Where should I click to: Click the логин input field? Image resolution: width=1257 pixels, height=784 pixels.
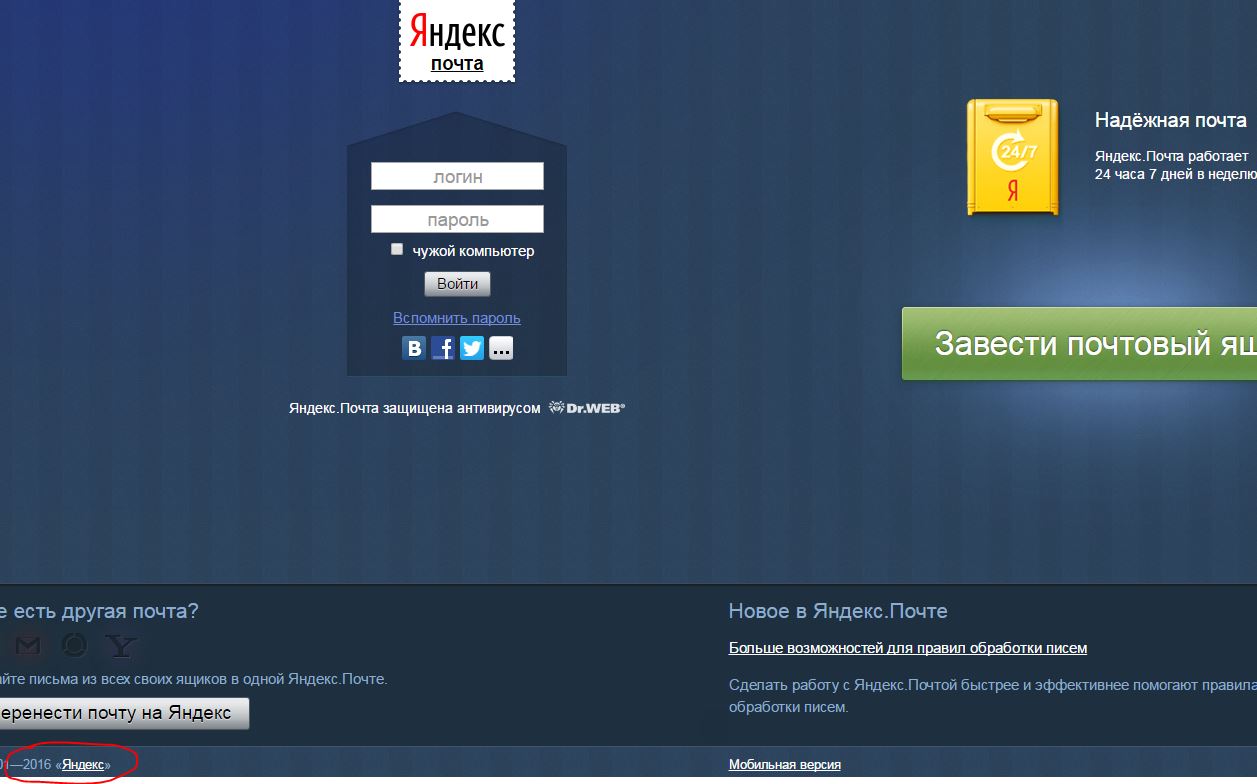click(457, 176)
